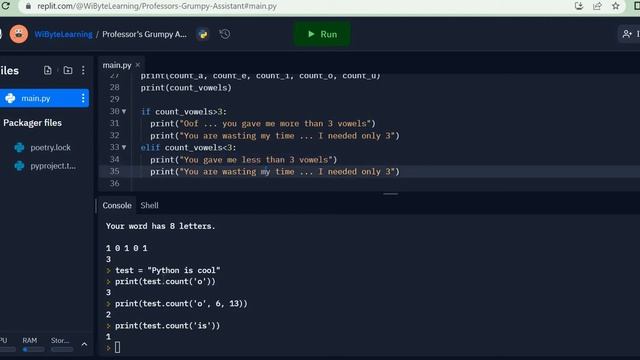This screenshot has height=360, width=640.
Task: Open poetry.lock in Packager files
Action: [50, 147]
